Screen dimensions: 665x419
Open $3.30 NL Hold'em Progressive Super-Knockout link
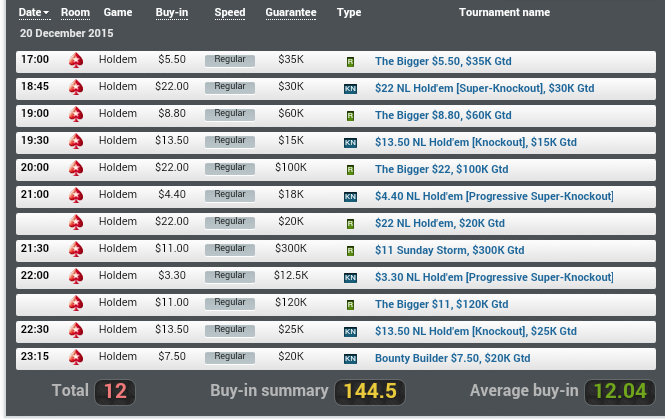(494, 277)
